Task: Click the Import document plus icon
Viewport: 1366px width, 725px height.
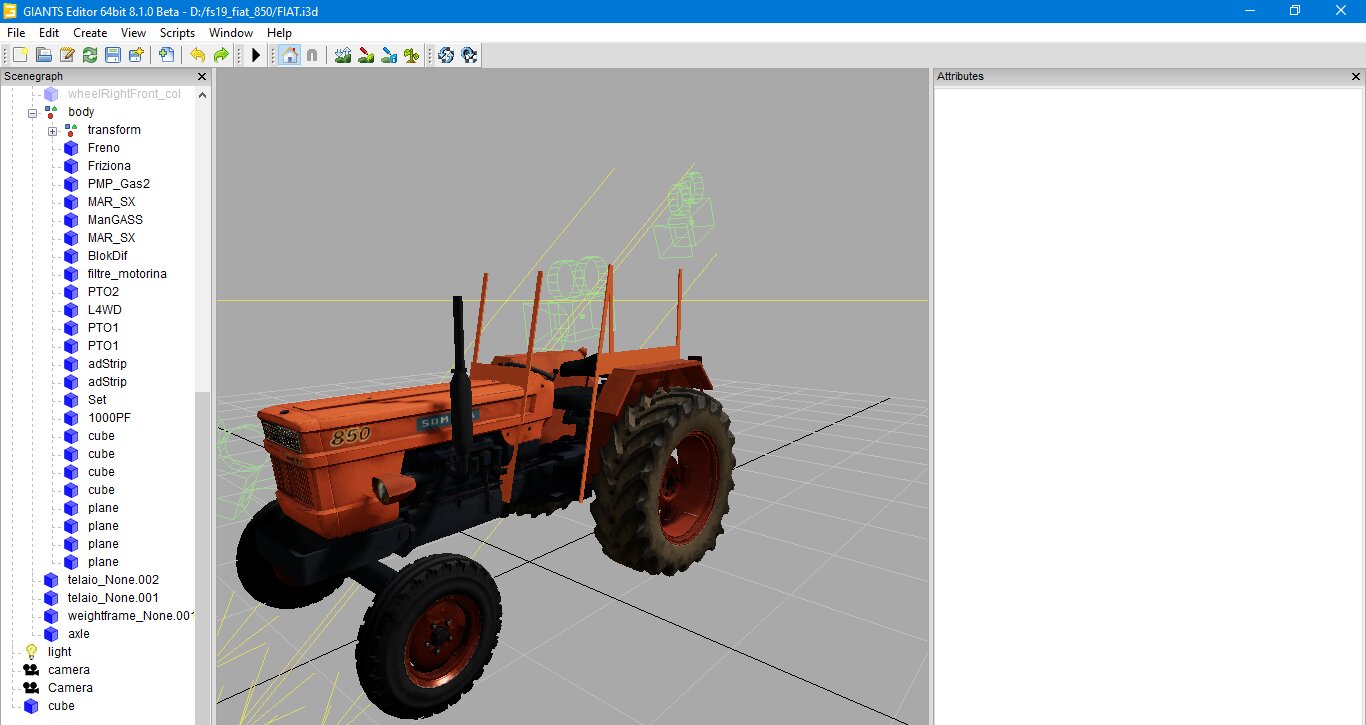Action: click(166, 55)
